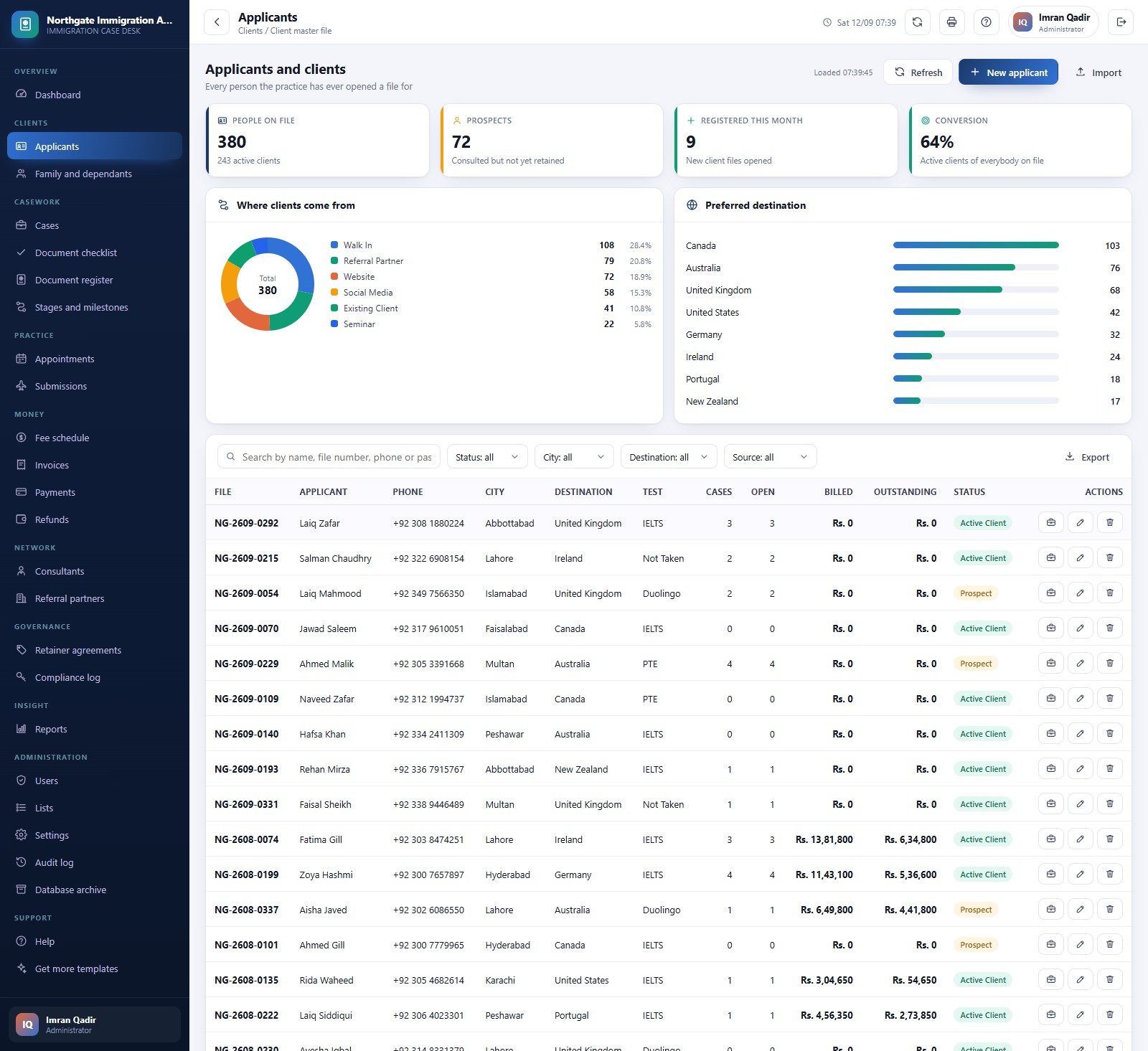The height and width of the screenshot is (1051, 1148).
Task: Open help via the question mark icon
Action: coord(986,22)
